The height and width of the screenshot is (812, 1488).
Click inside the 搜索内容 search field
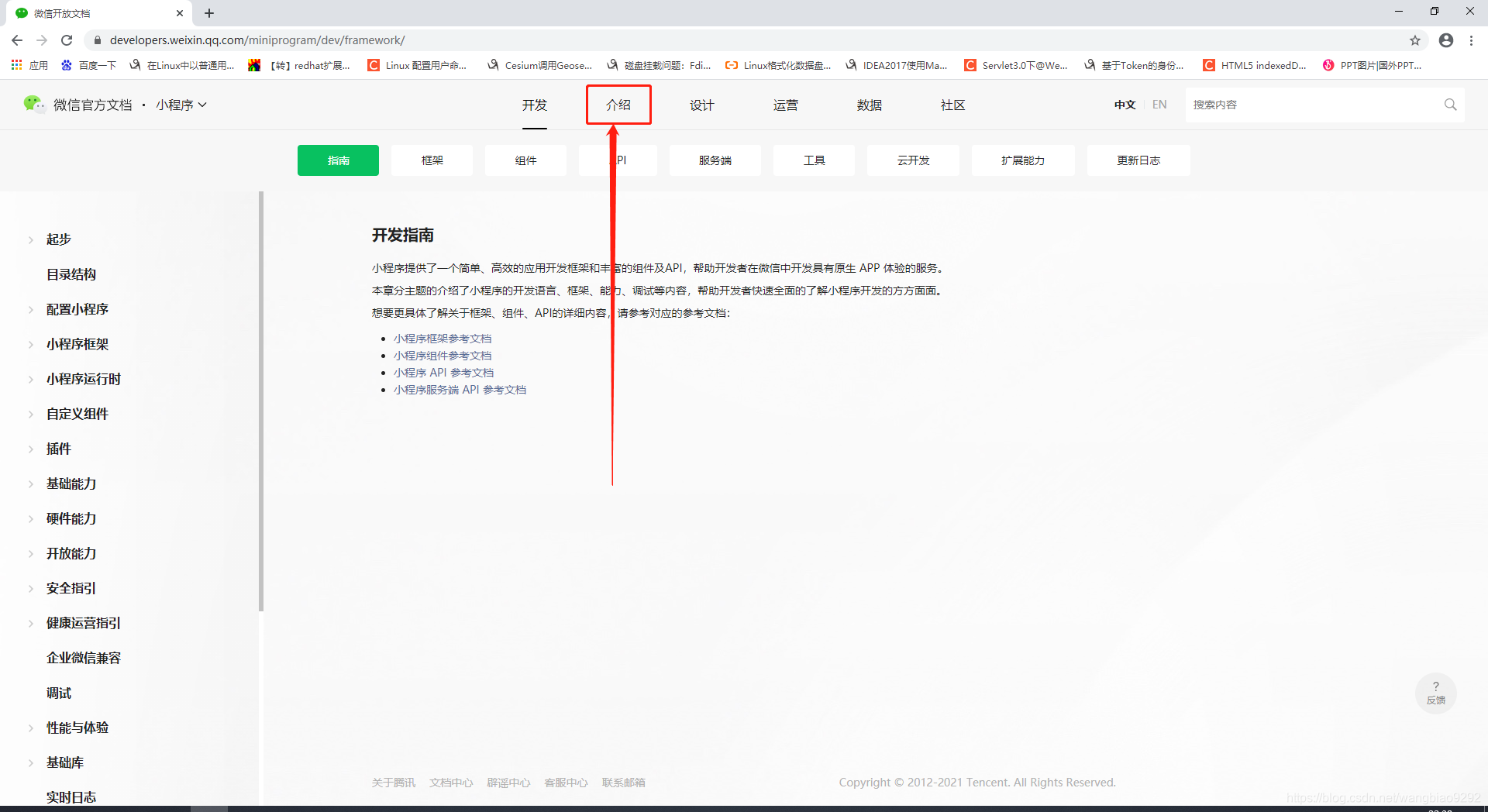coord(1314,105)
